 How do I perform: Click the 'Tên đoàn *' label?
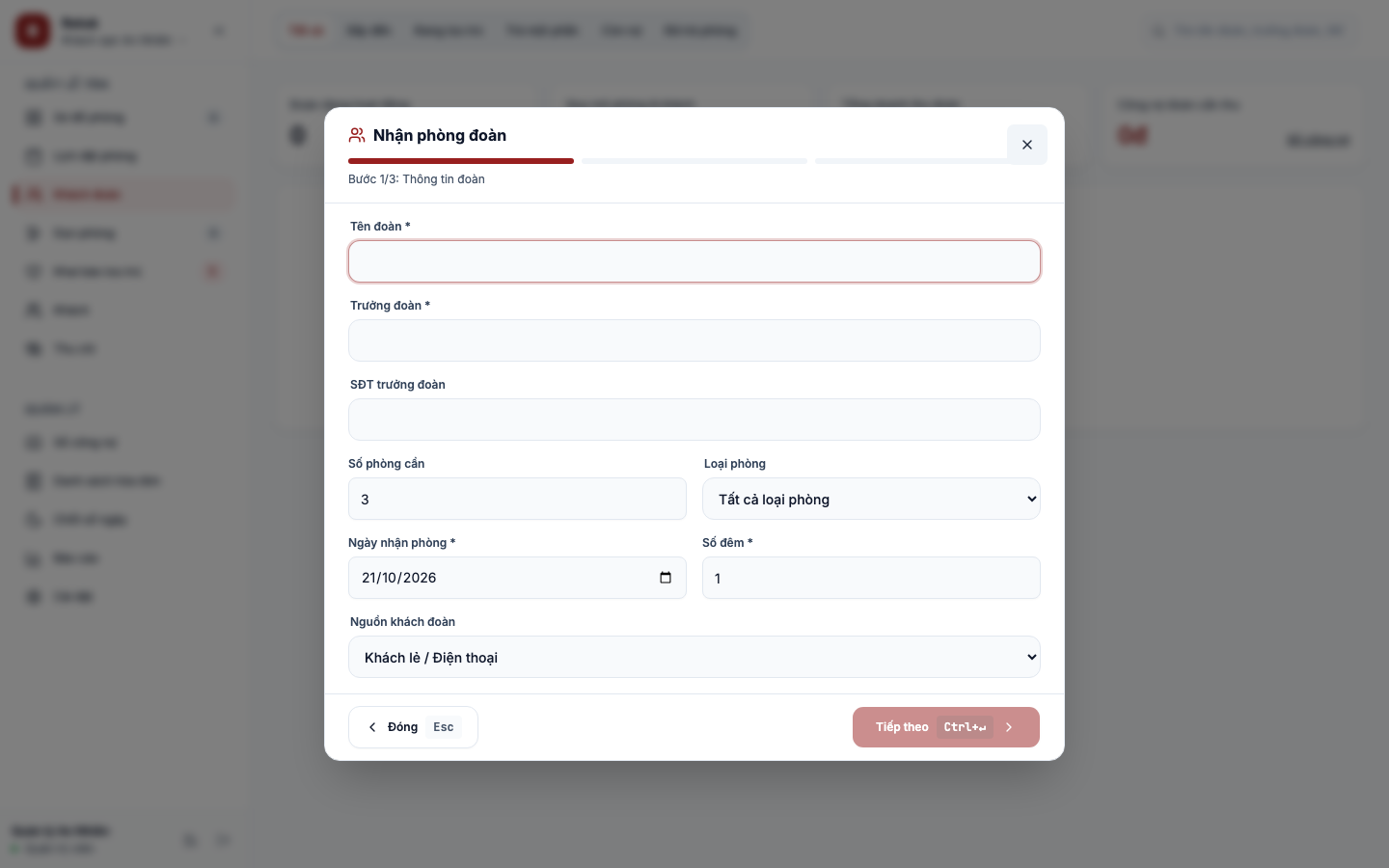click(x=380, y=227)
